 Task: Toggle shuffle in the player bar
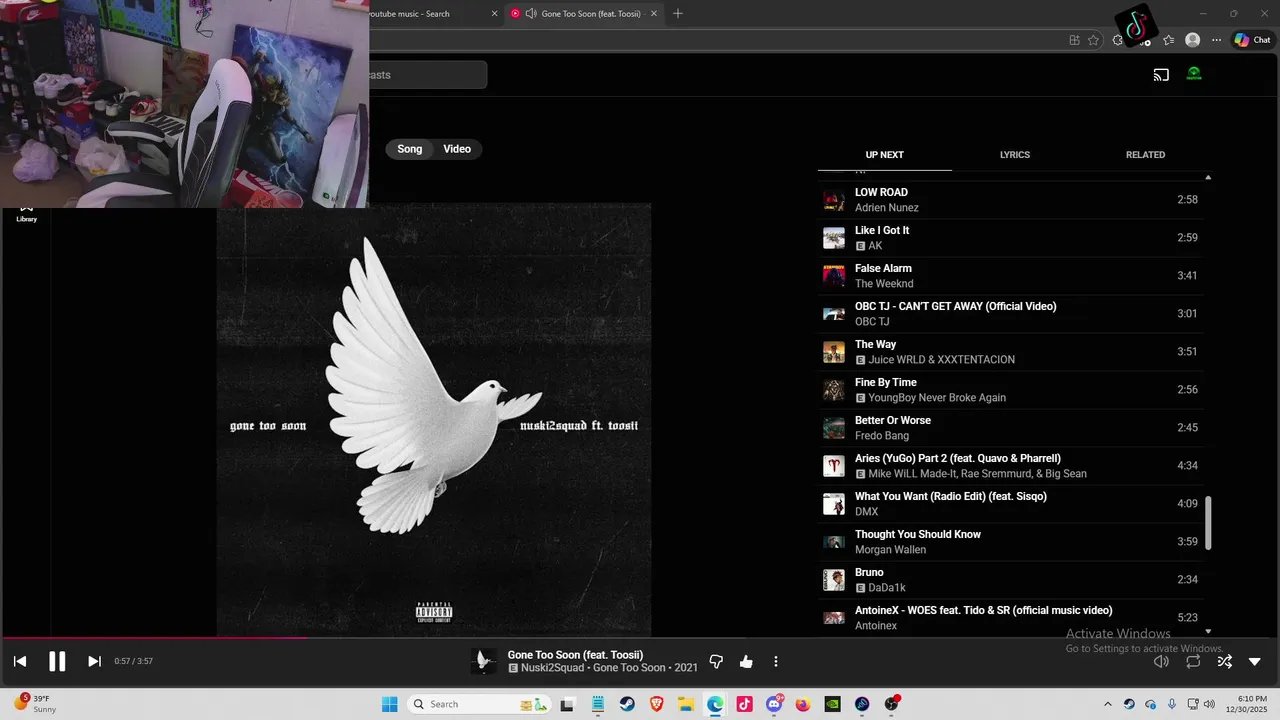[x=1225, y=661]
